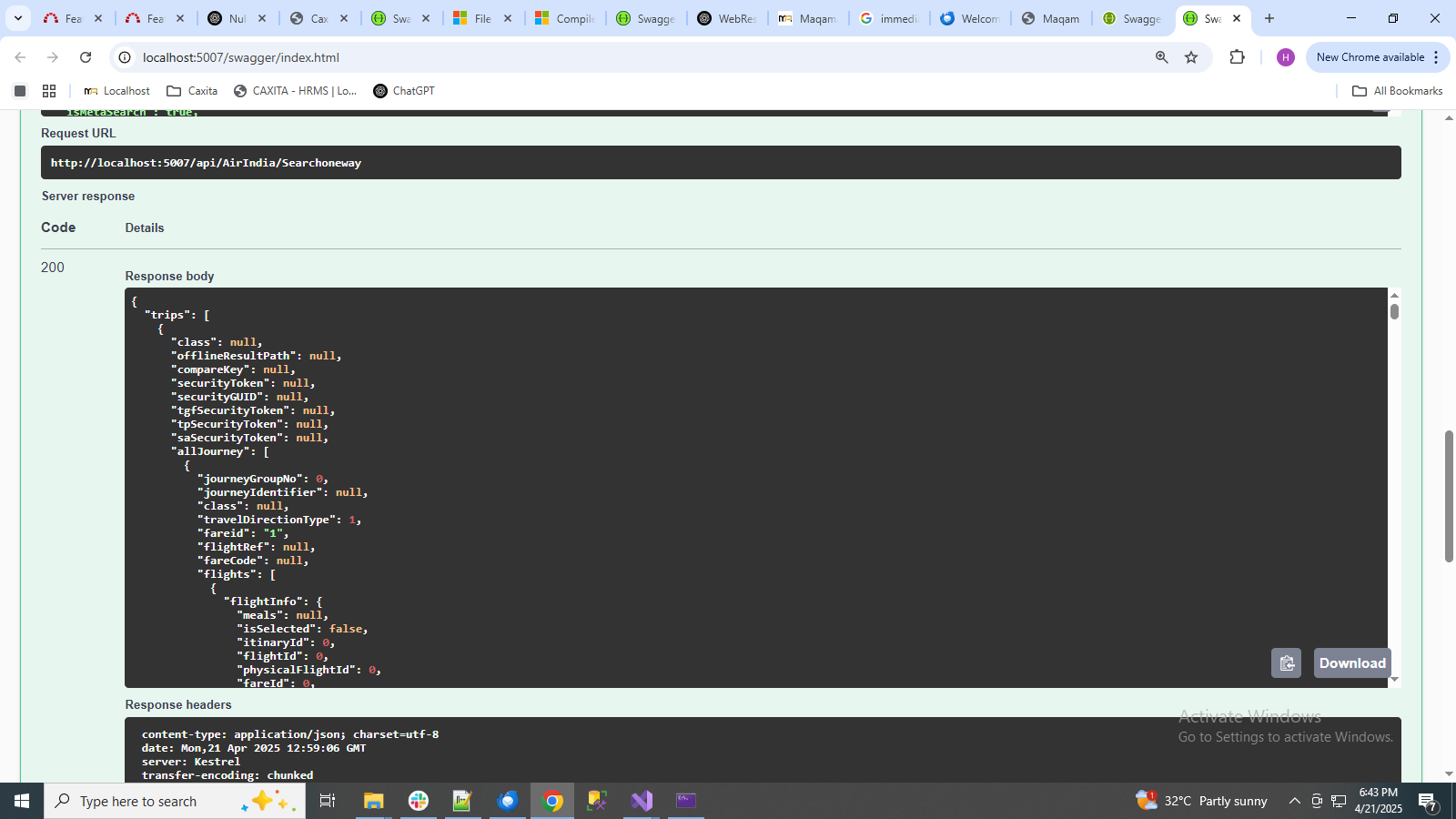Open the tab groups grid icon

click(x=49, y=91)
